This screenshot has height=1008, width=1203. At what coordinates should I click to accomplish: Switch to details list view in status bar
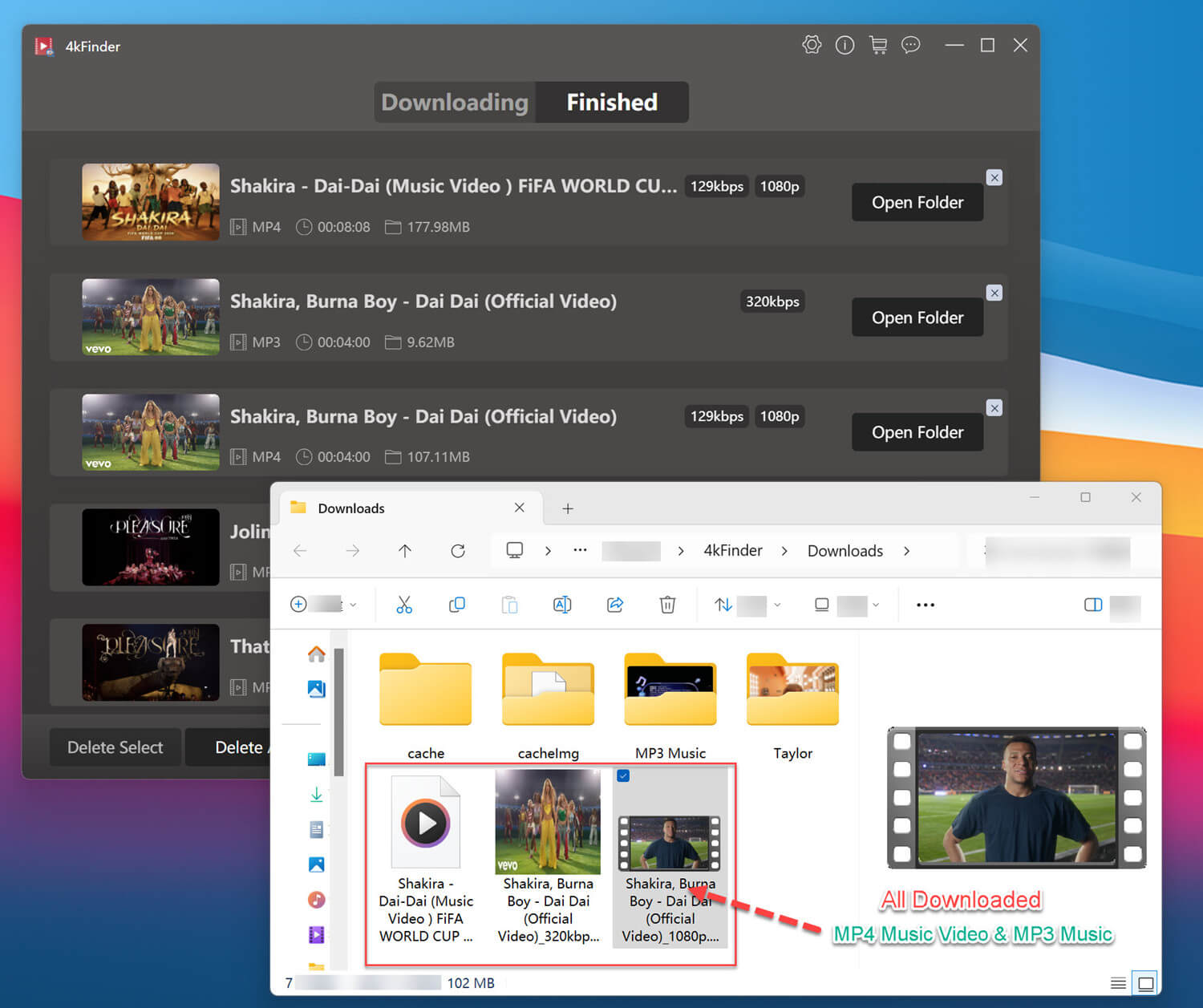coord(1118,983)
